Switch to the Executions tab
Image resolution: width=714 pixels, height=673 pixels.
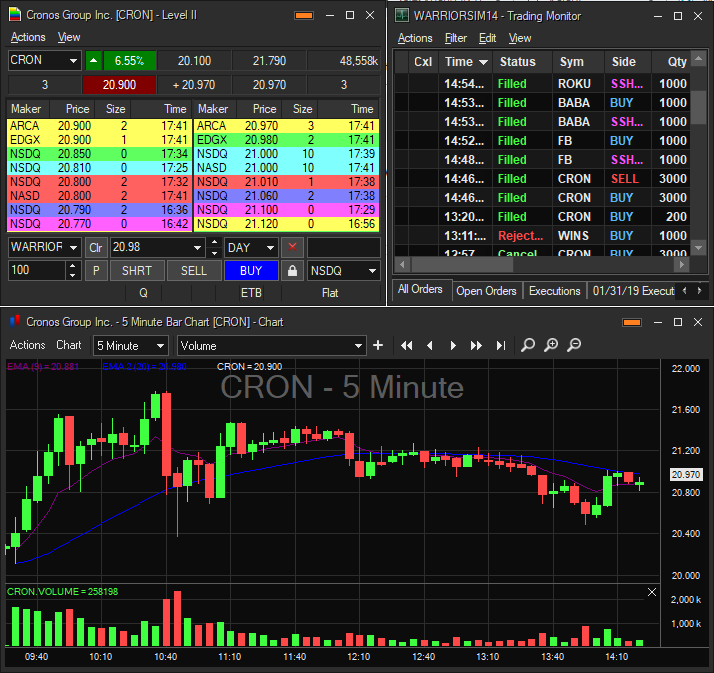[554, 291]
